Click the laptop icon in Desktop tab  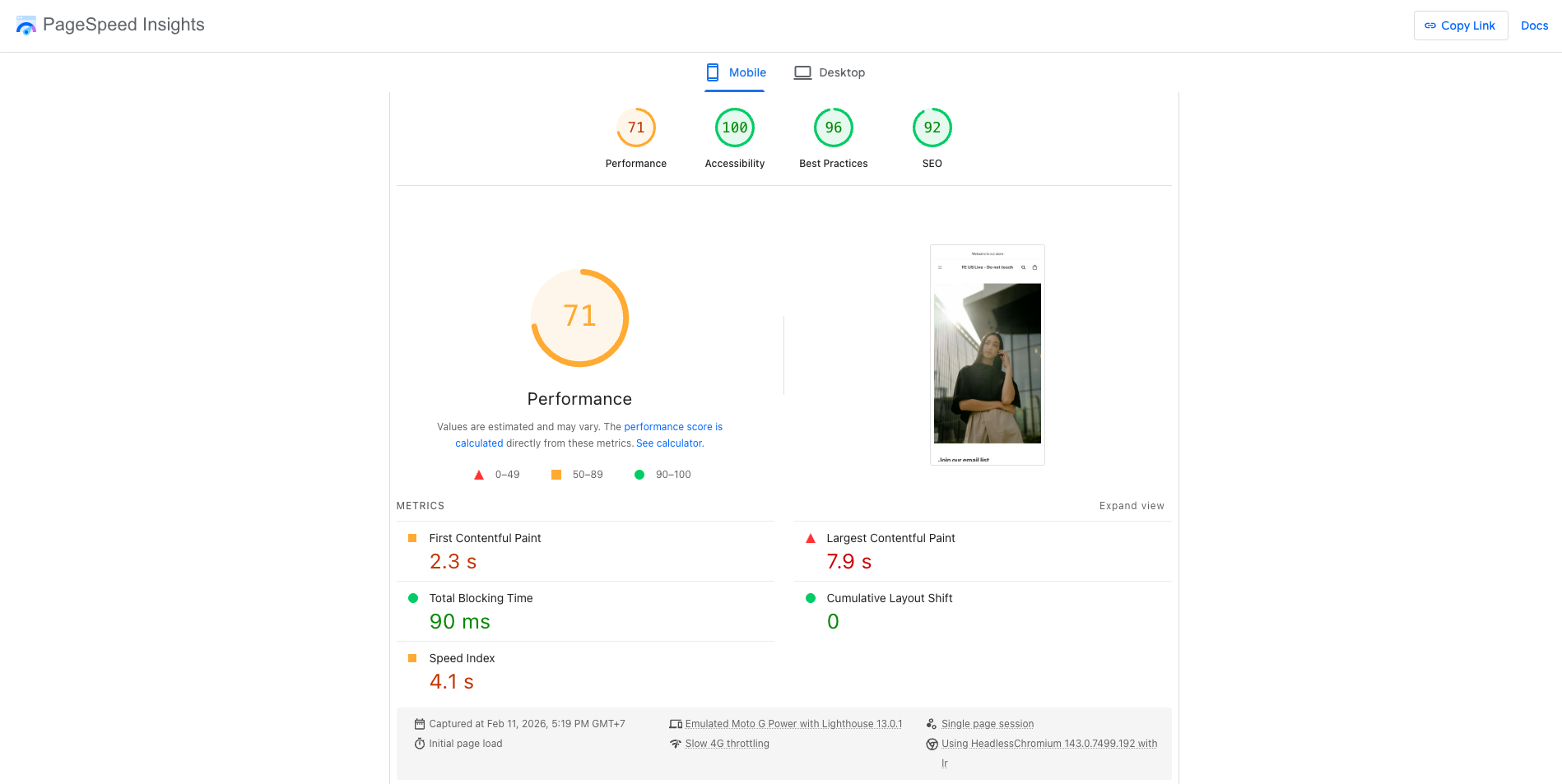coord(802,72)
